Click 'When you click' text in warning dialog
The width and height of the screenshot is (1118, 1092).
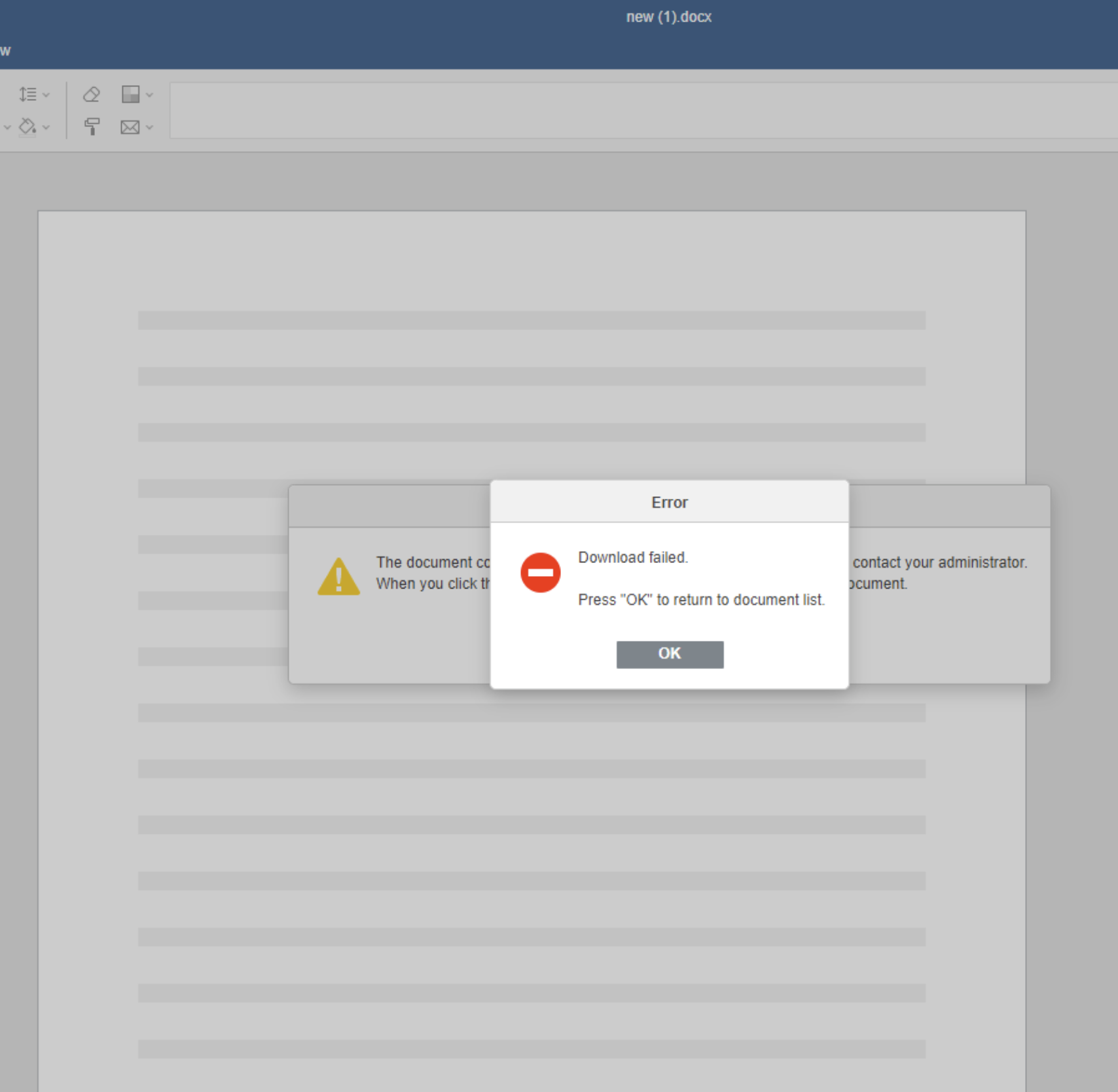426,583
